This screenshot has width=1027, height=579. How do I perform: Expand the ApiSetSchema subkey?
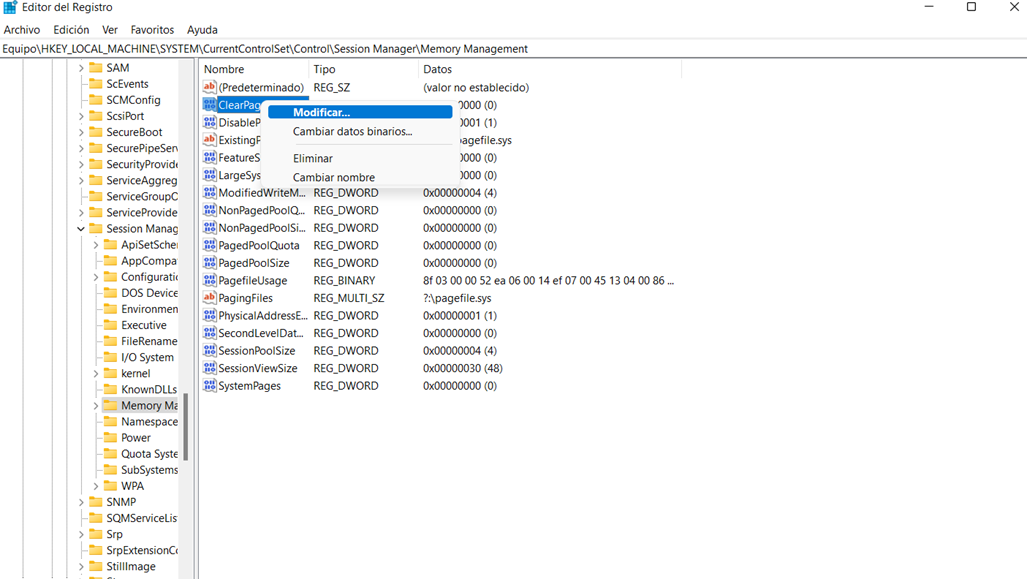pos(96,244)
